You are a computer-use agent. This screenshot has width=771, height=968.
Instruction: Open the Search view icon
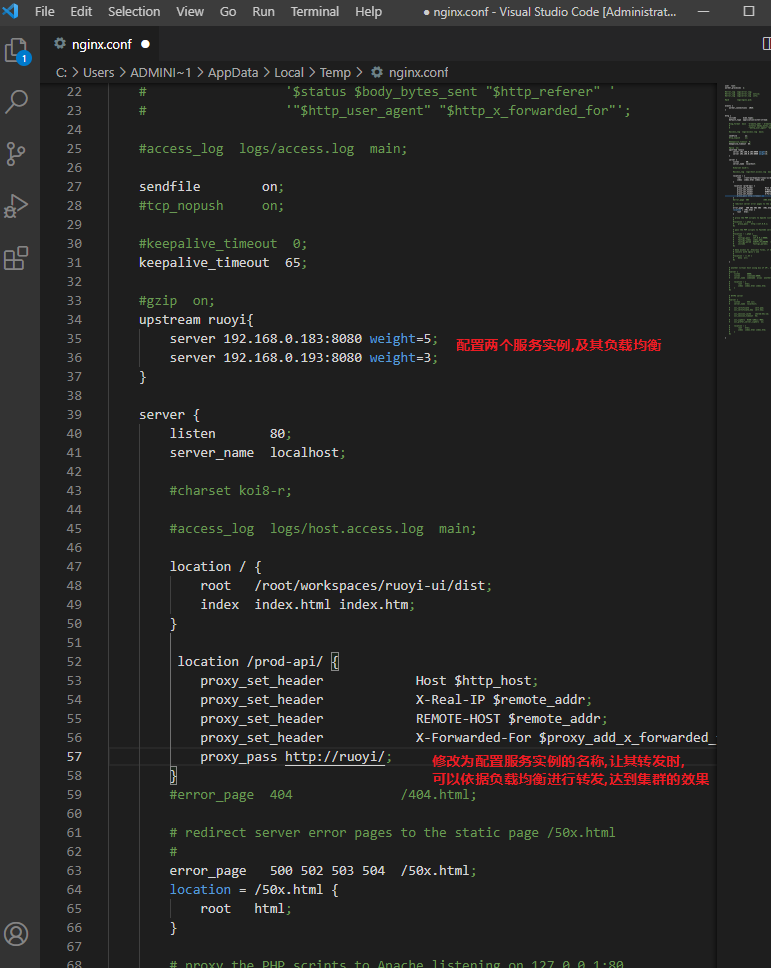pos(17,102)
